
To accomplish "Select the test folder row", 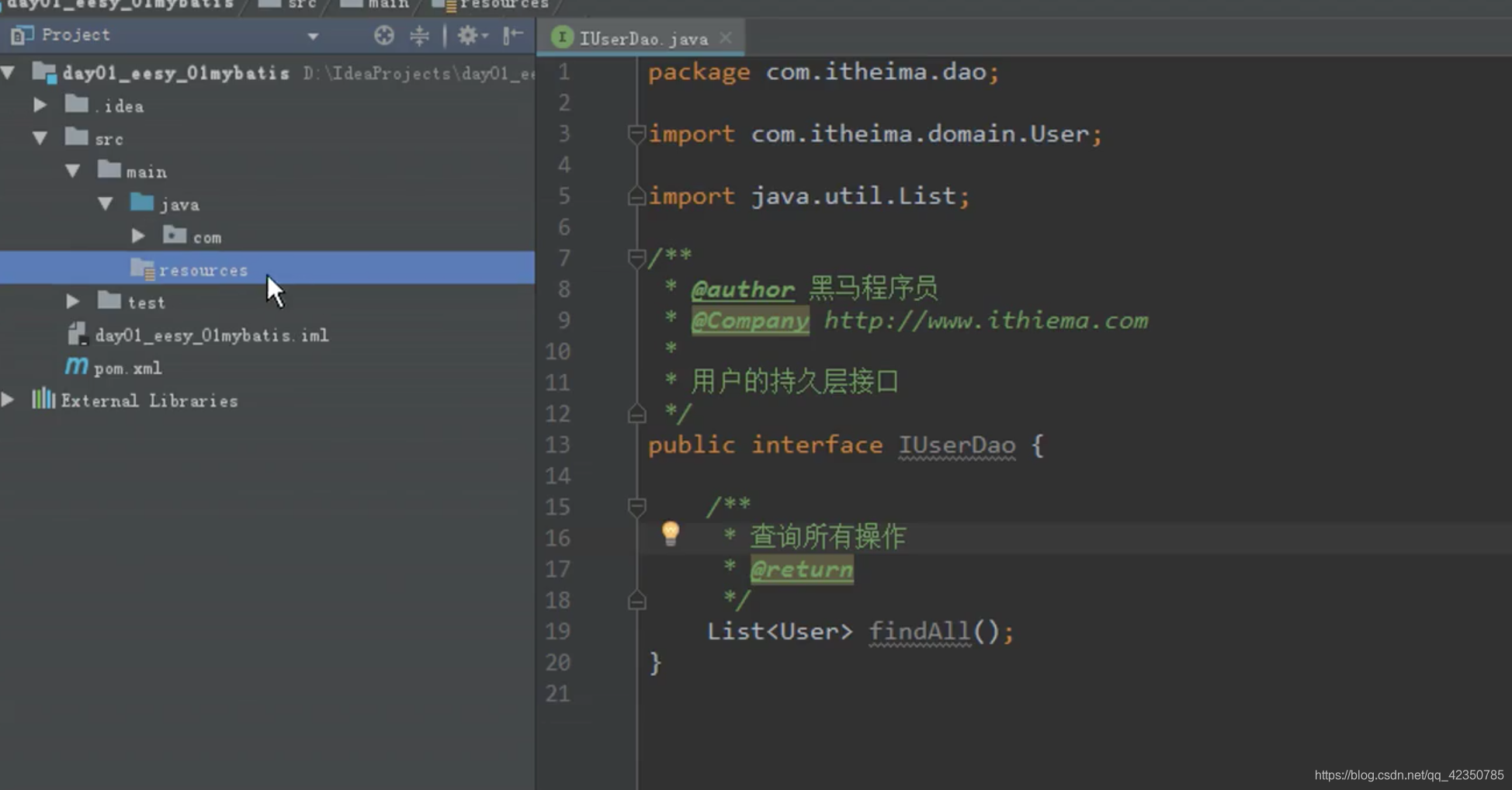I will point(267,302).
